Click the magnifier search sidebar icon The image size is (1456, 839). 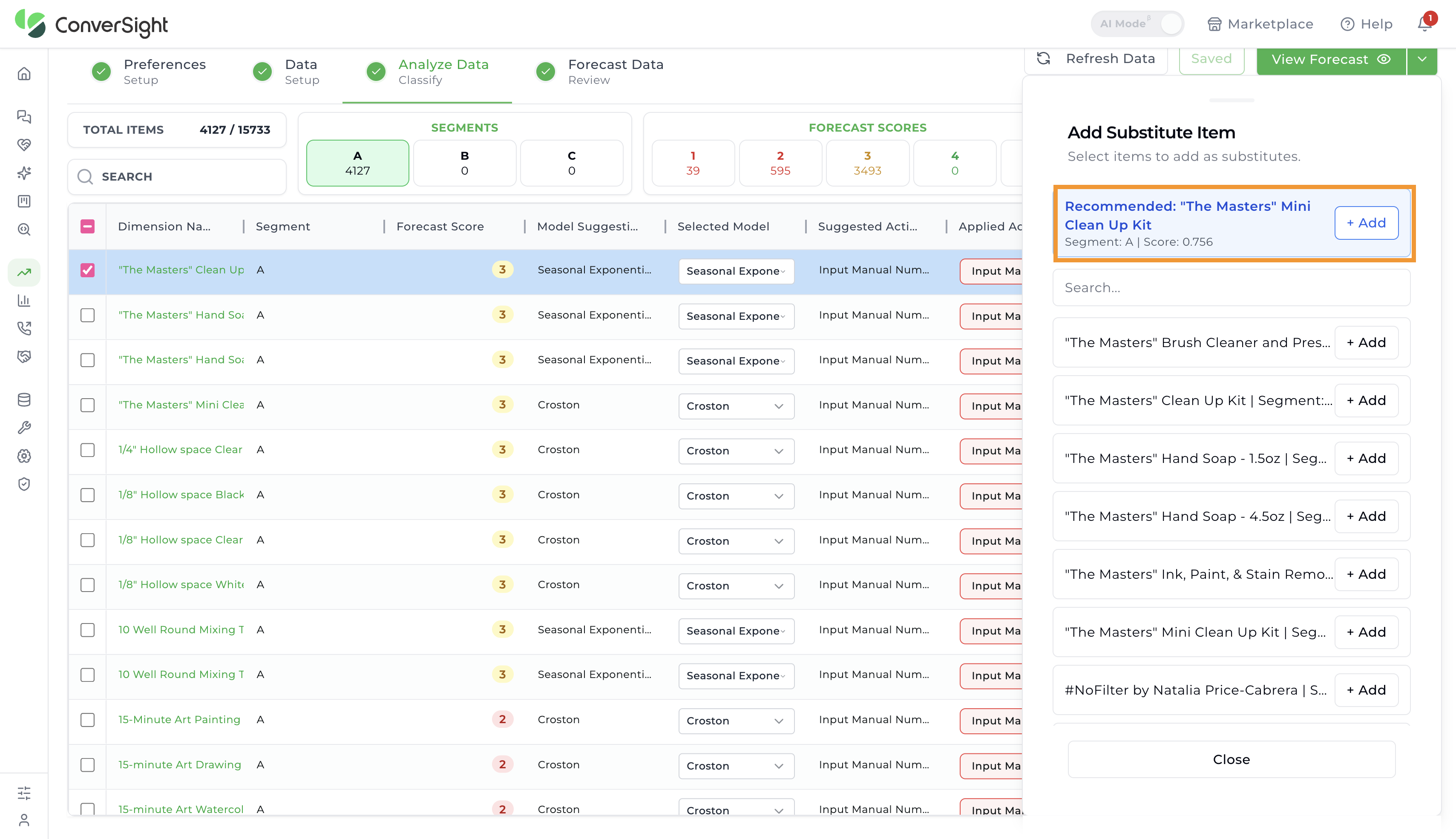click(x=23, y=230)
